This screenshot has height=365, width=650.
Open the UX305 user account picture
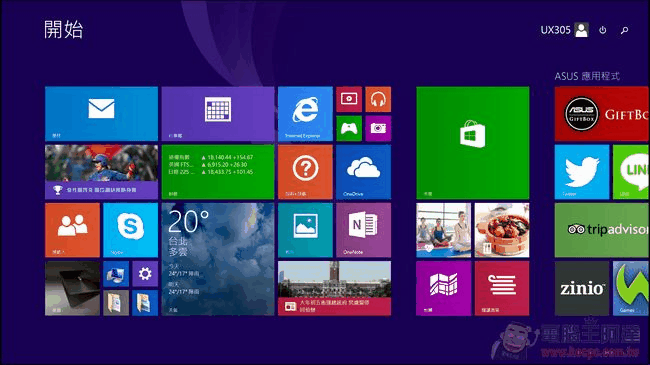pos(582,30)
